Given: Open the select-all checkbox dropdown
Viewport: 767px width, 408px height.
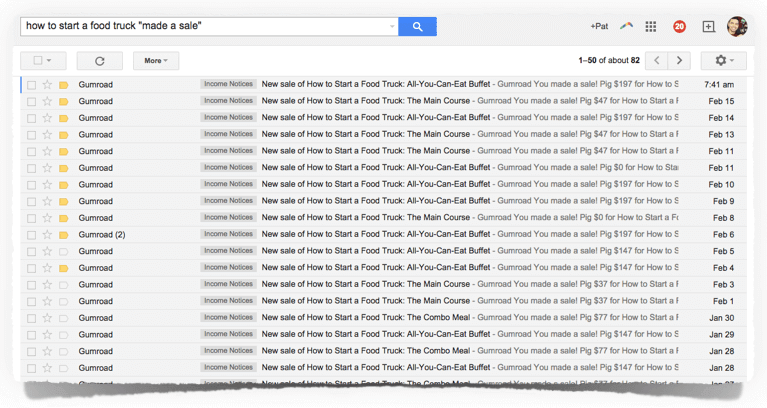Looking at the screenshot, I should [43, 61].
